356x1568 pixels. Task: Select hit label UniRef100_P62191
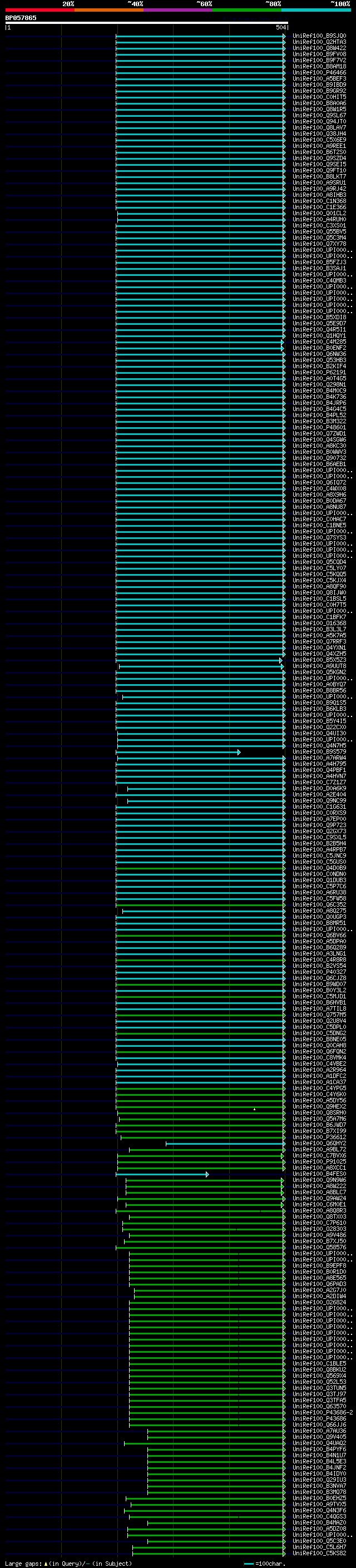pyautogui.click(x=319, y=372)
